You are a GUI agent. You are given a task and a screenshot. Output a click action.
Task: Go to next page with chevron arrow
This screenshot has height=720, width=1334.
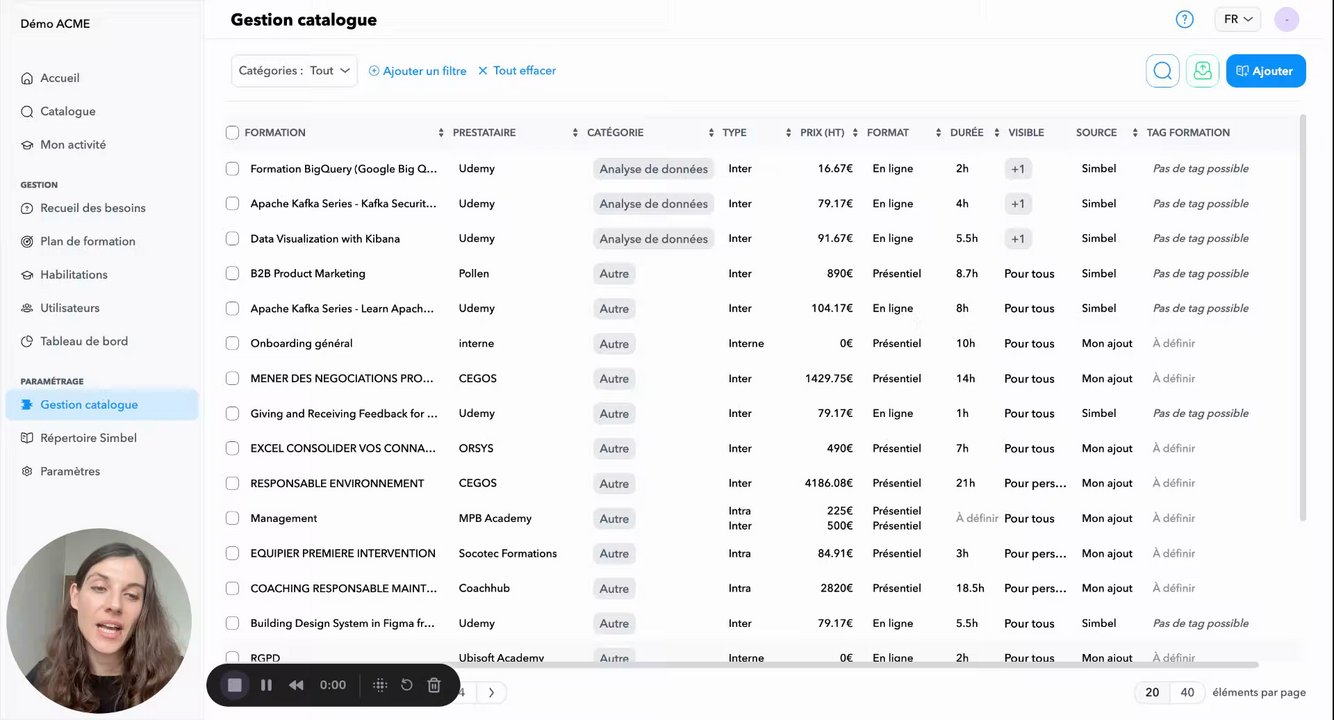(x=491, y=692)
